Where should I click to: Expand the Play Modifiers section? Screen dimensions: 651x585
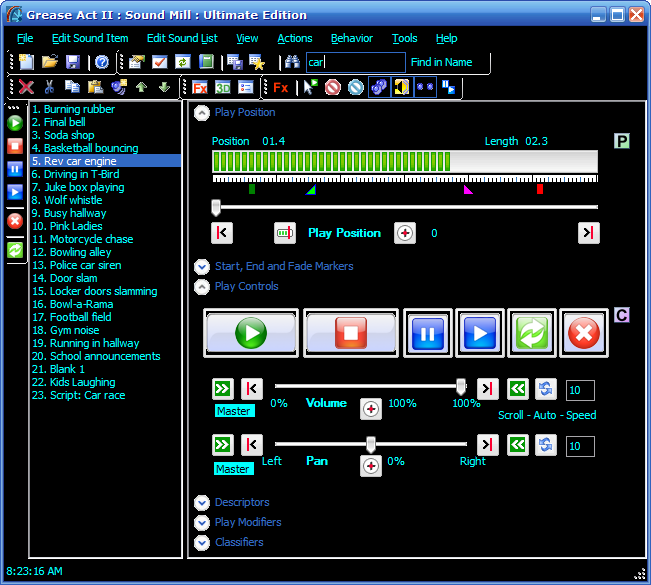(x=202, y=522)
